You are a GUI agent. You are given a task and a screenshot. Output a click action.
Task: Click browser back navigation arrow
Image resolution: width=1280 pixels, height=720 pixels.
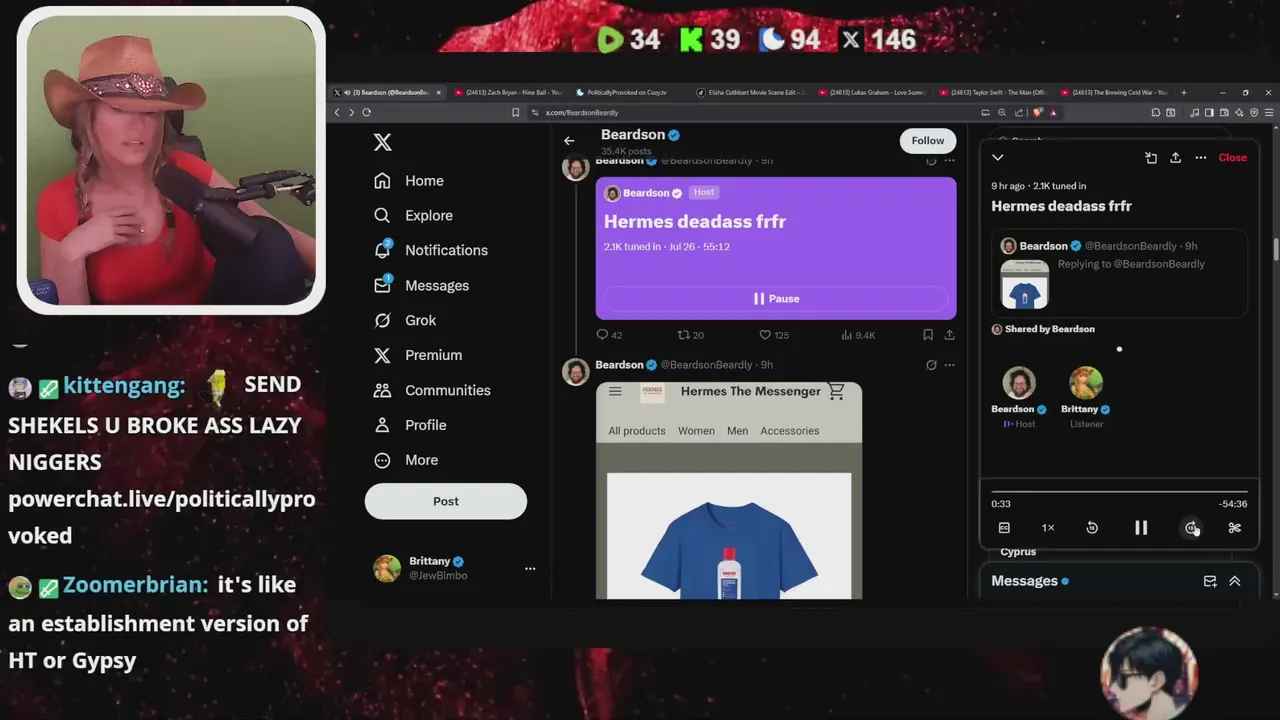point(337,113)
